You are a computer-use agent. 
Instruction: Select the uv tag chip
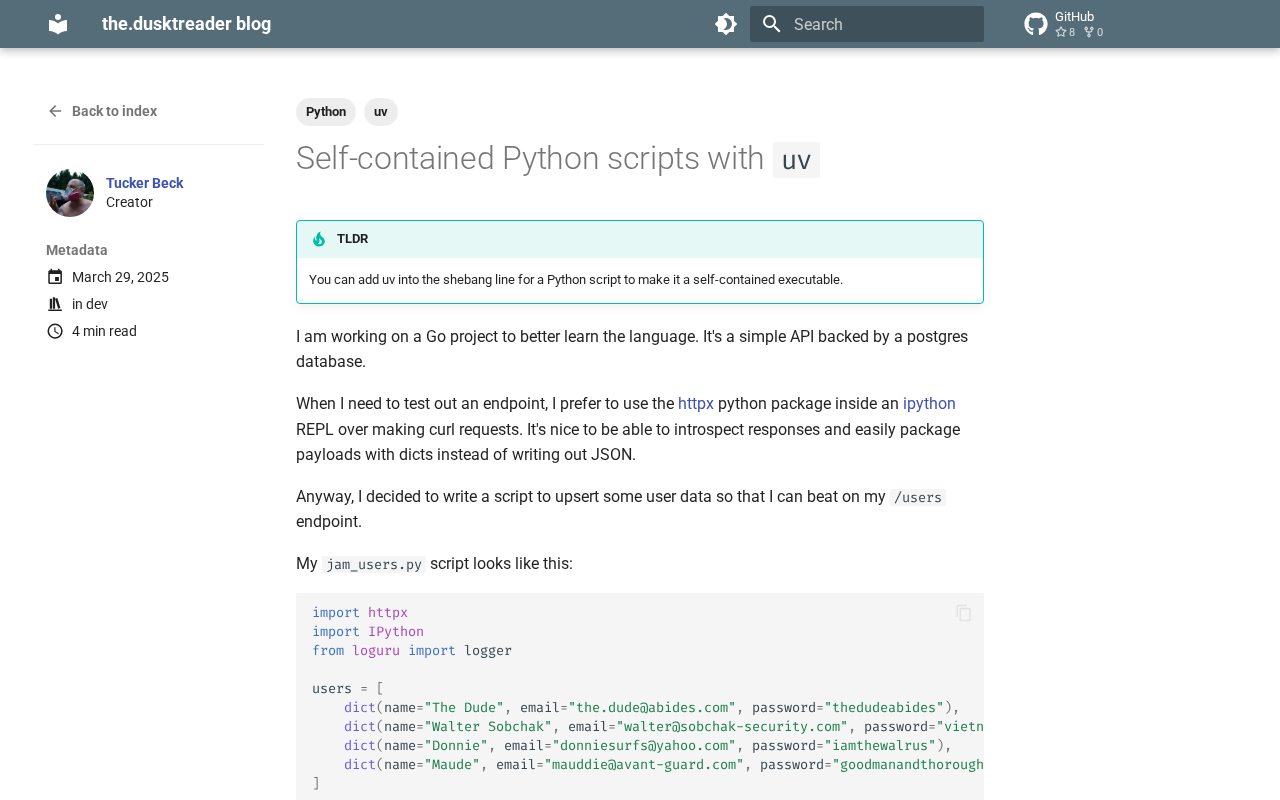pyautogui.click(x=381, y=112)
